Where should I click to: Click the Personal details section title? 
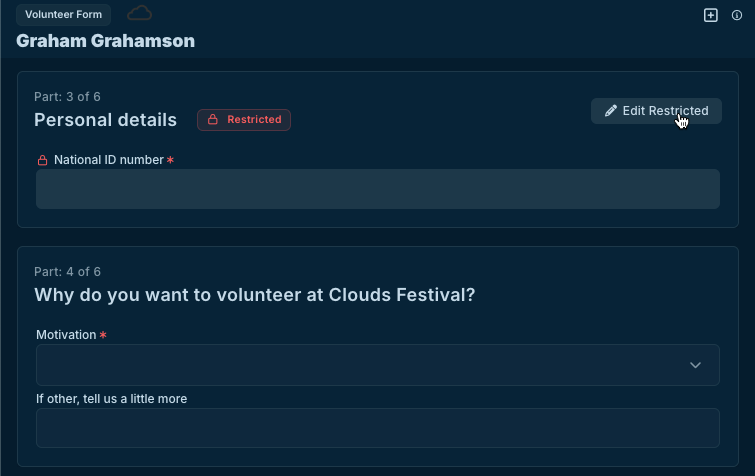tap(105, 120)
